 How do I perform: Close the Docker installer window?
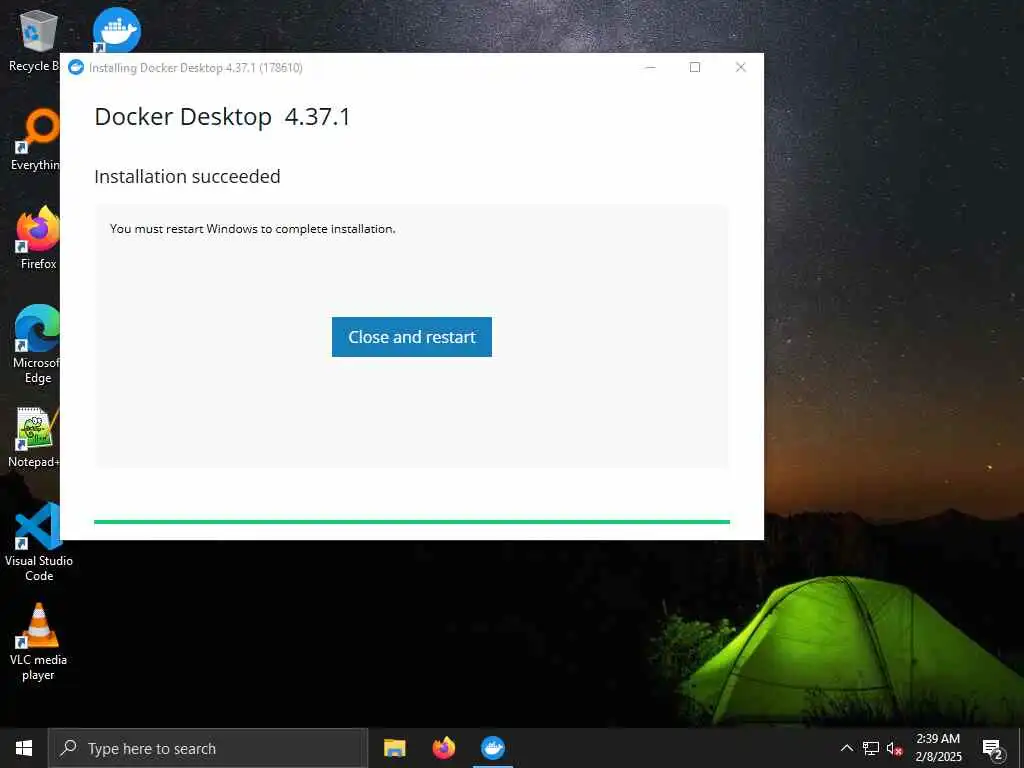click(x=741, y=67)
